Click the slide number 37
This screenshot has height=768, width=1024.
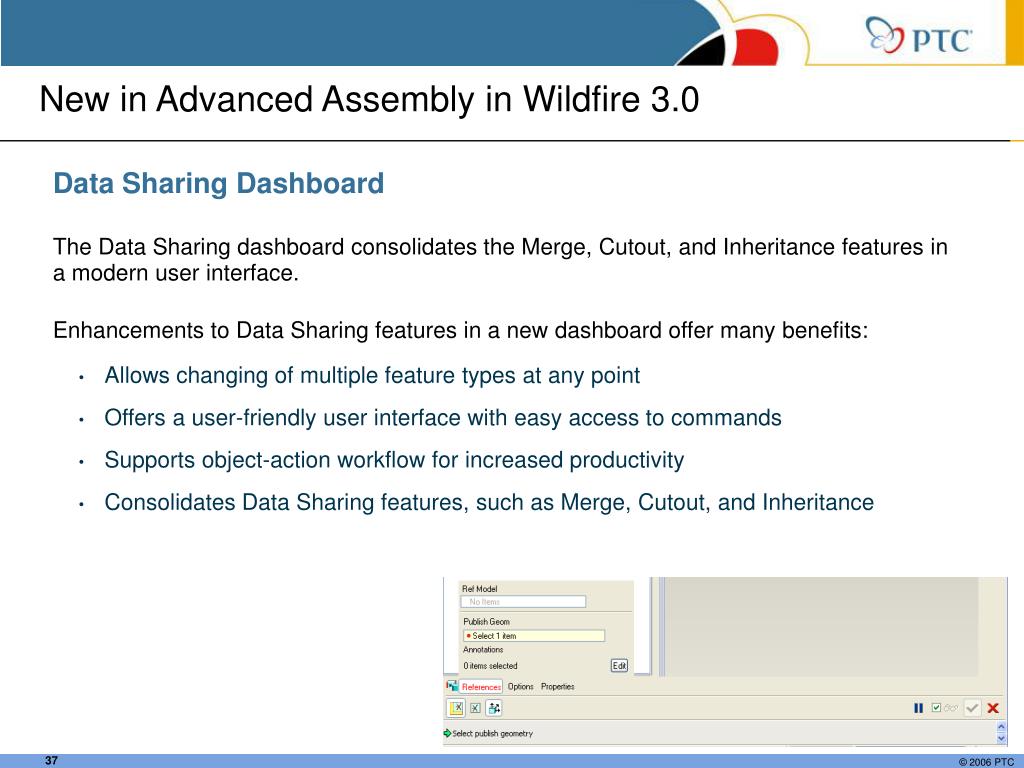tap(52, 760)
